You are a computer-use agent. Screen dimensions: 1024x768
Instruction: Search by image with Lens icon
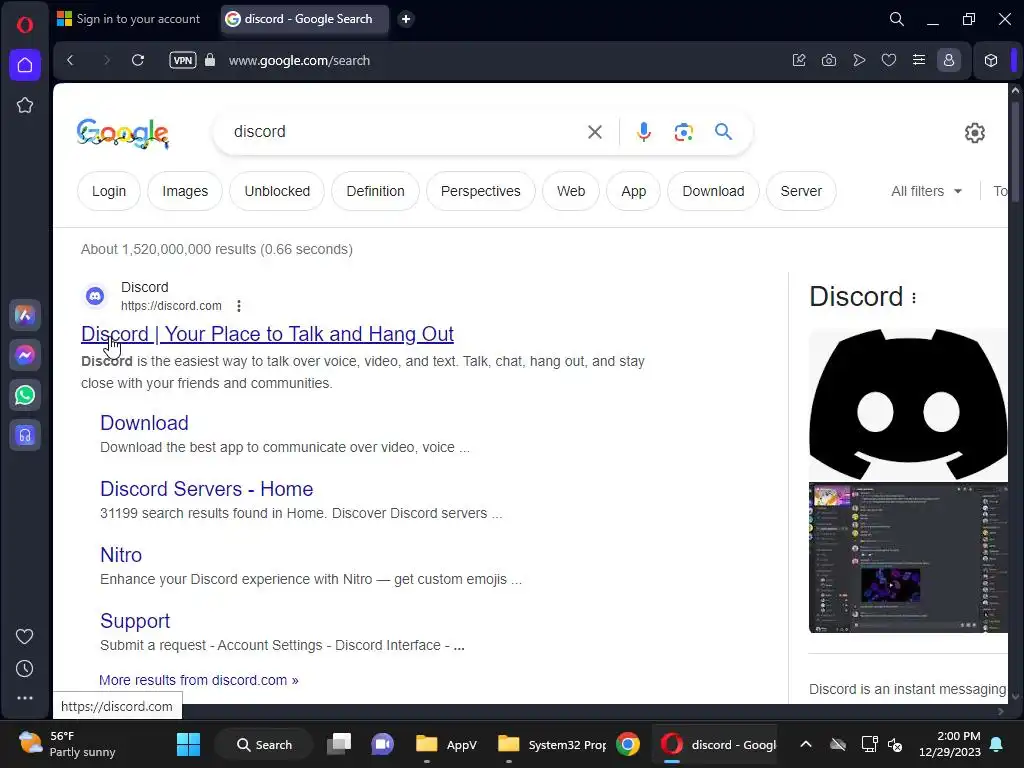(x=684, y=132)
